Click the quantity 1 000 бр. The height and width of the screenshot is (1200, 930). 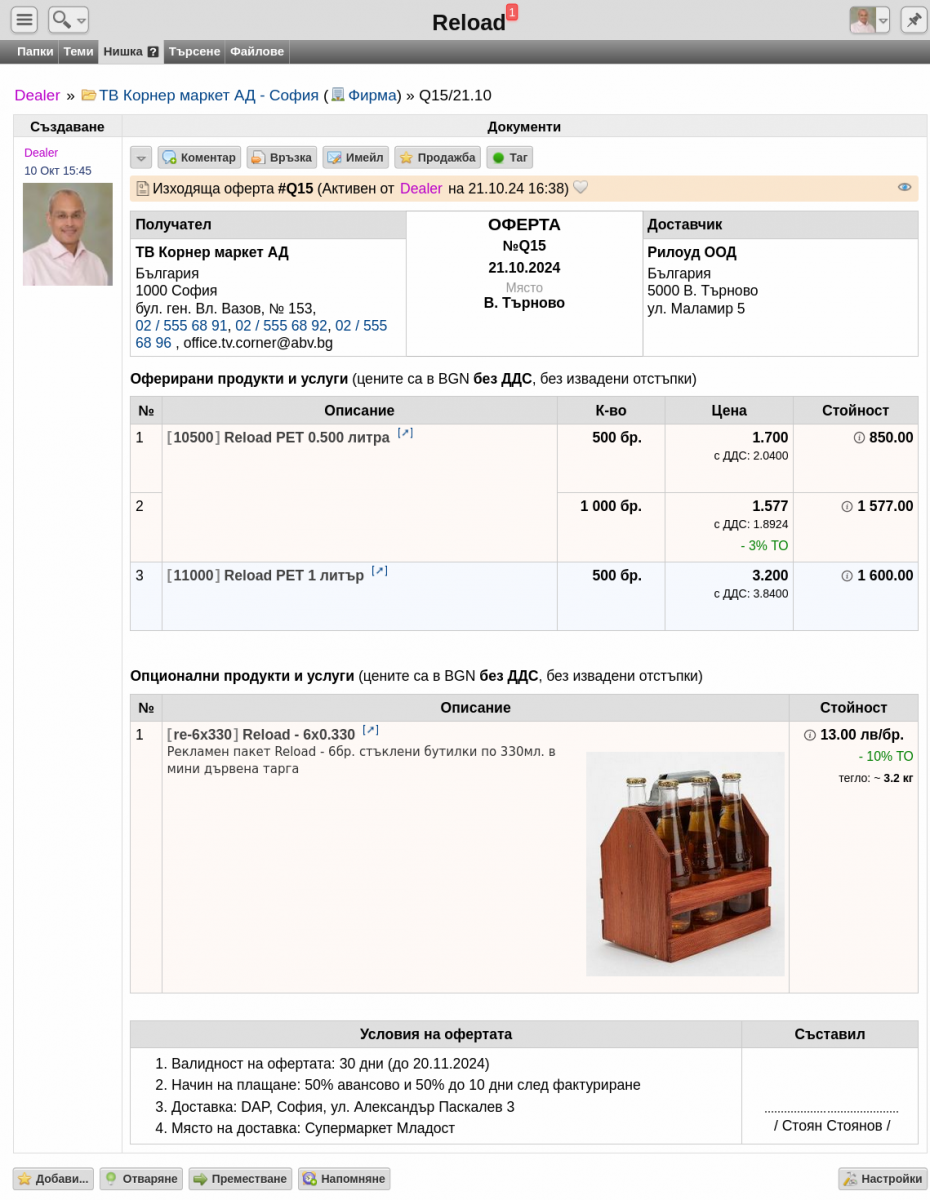pyautogui.click(x=611, y=507)
